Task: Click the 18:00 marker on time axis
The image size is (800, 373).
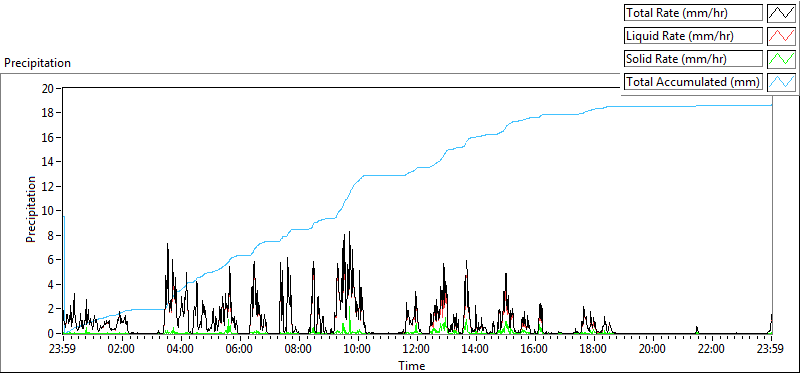Action: tap(594, 350)
